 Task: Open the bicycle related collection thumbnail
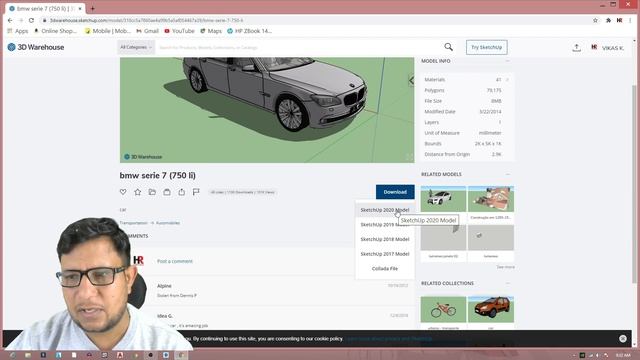point(443,309)
